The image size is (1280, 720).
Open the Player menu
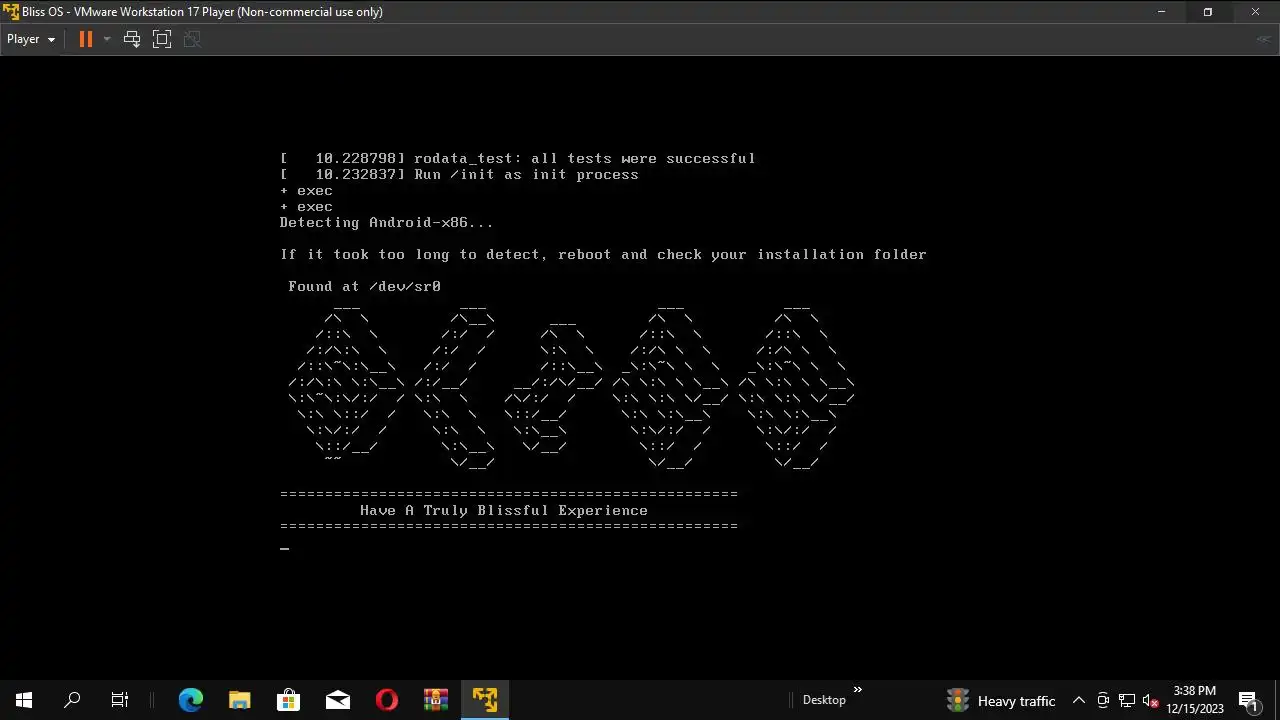(x=30, y=39)
